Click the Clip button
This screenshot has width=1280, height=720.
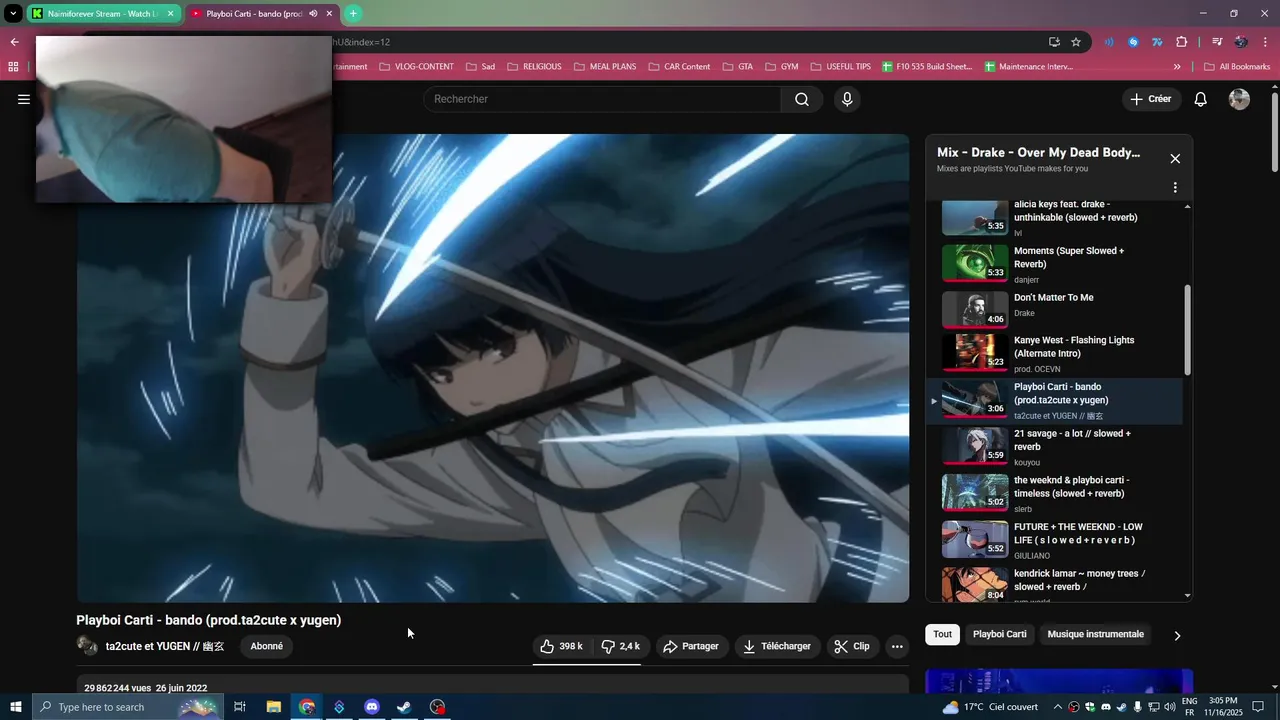[852, 646]
